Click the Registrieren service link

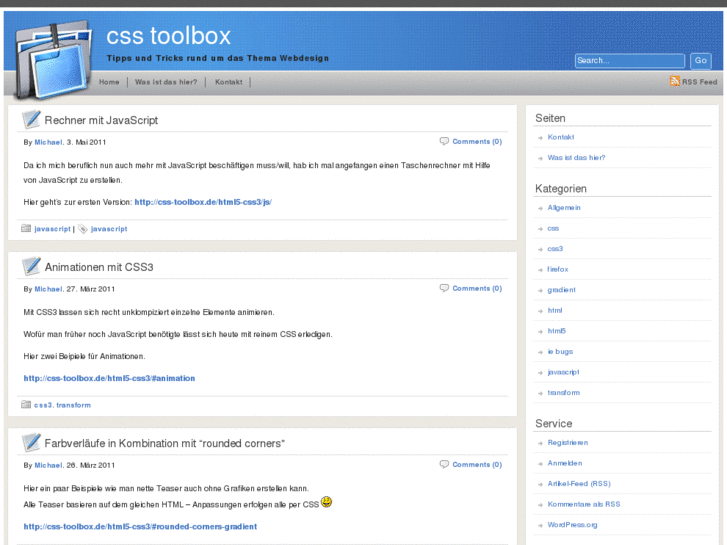[x=568, y=443]
